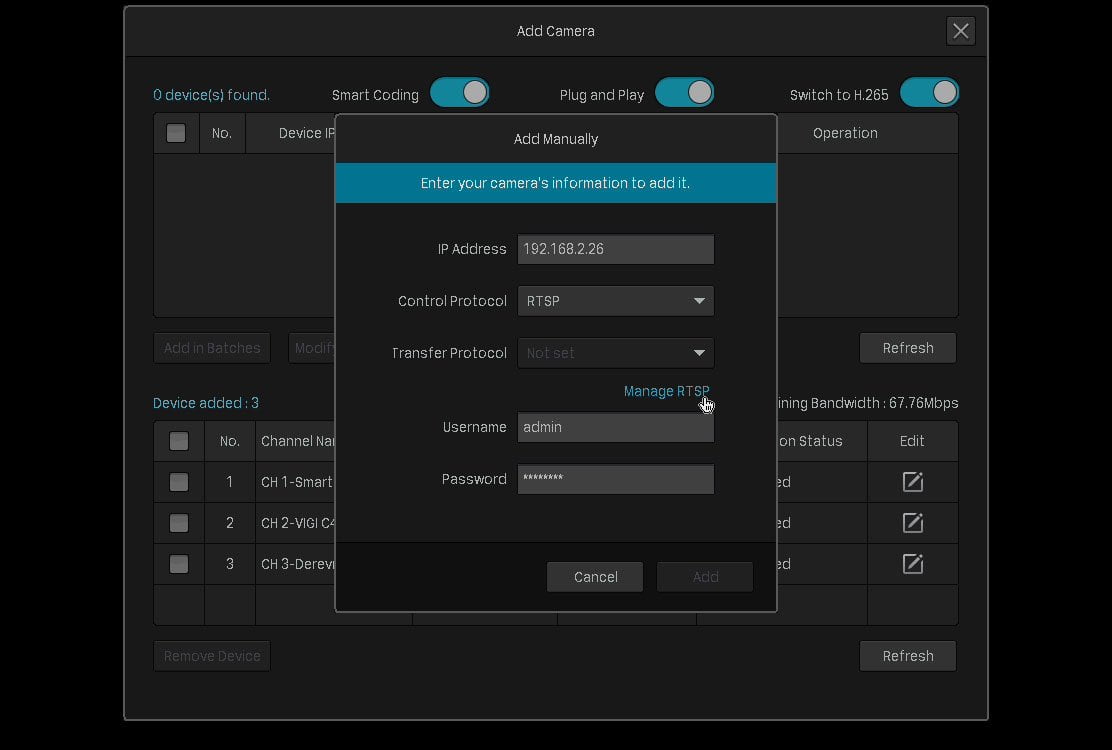The height and width of the screenshot is (750, 1112).
Task: Select all added devices via the header checkbox
Action: point(179,441)
